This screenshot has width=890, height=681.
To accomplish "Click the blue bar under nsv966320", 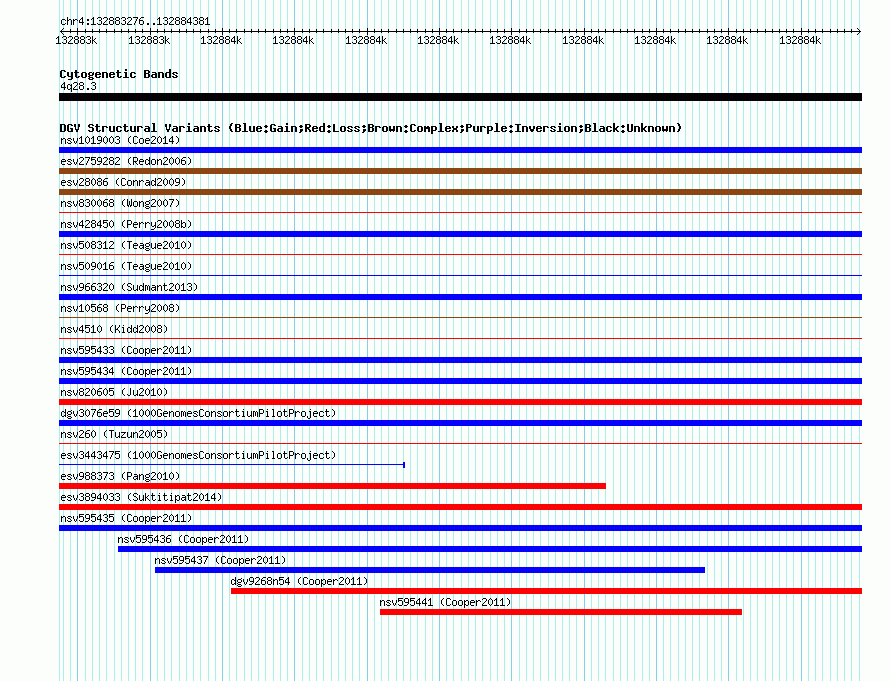I will point(460,297).
